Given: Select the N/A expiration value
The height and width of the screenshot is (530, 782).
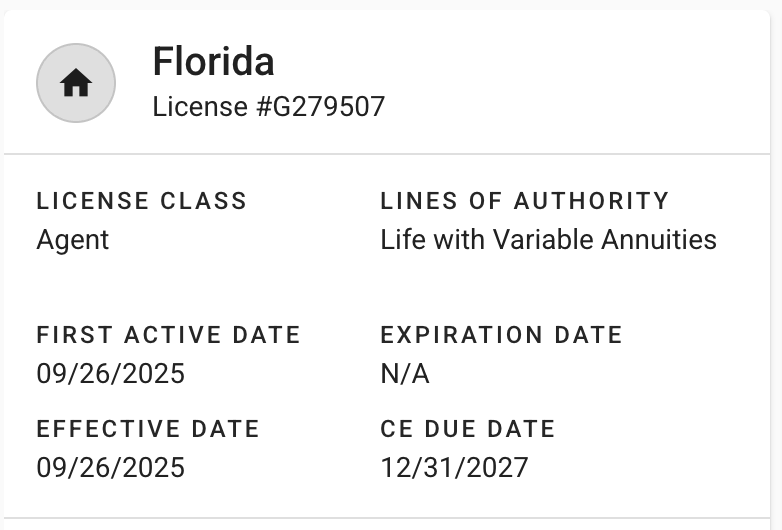Looking at the screenshot, I should [404, 374].
